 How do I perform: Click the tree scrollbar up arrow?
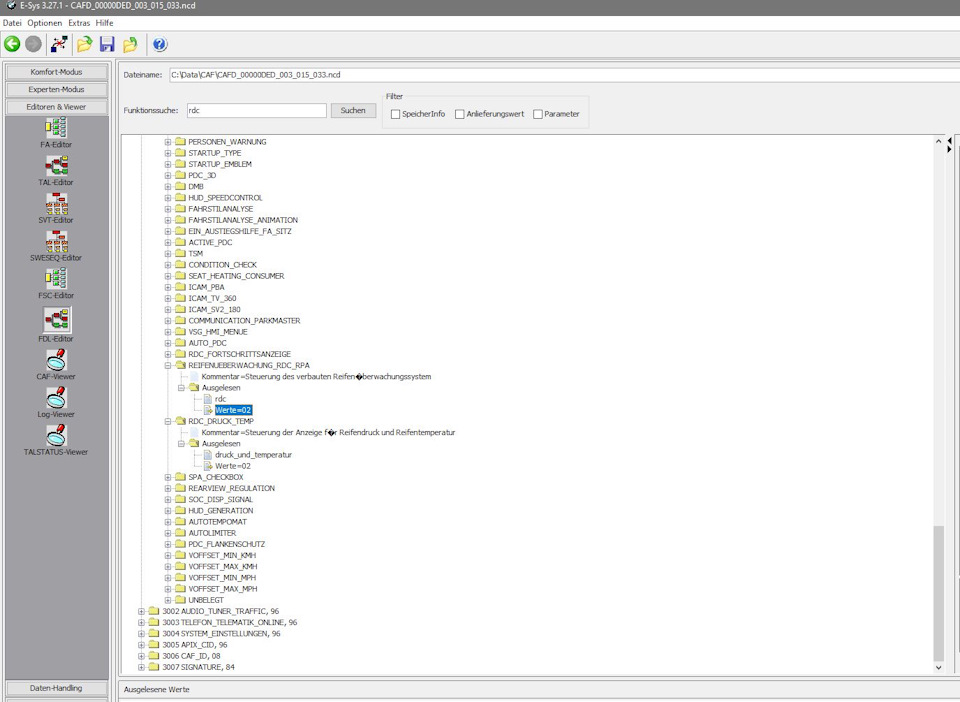939,141
